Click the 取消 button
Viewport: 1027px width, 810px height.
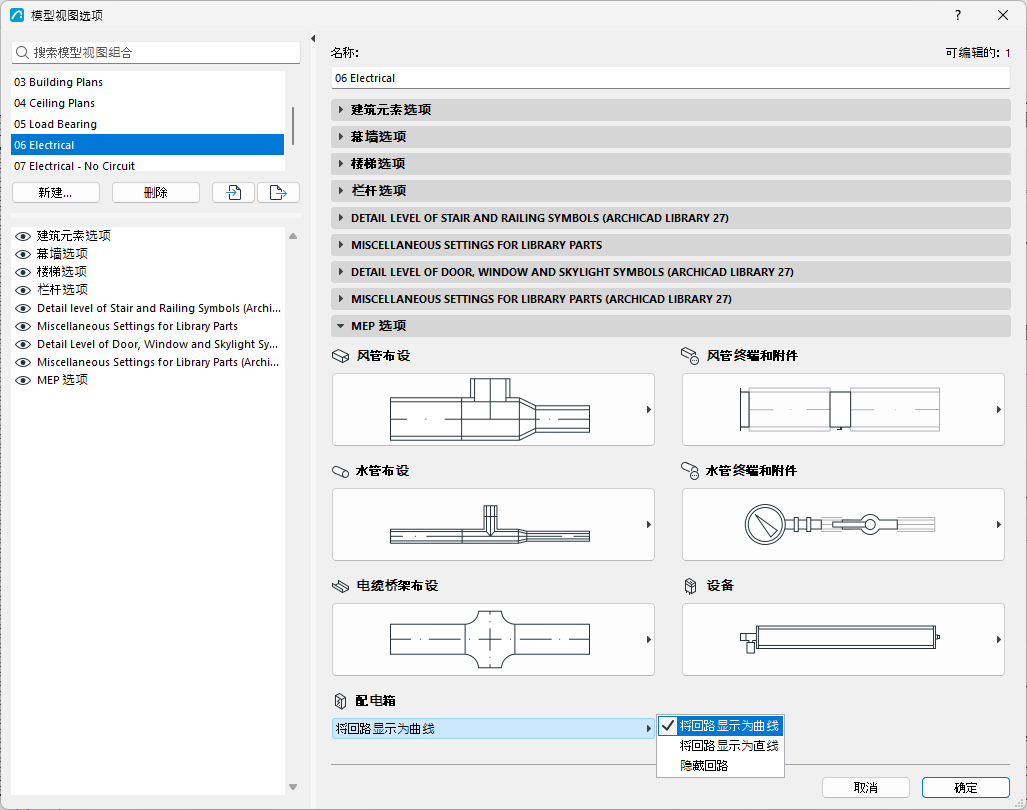click(866, 787)
